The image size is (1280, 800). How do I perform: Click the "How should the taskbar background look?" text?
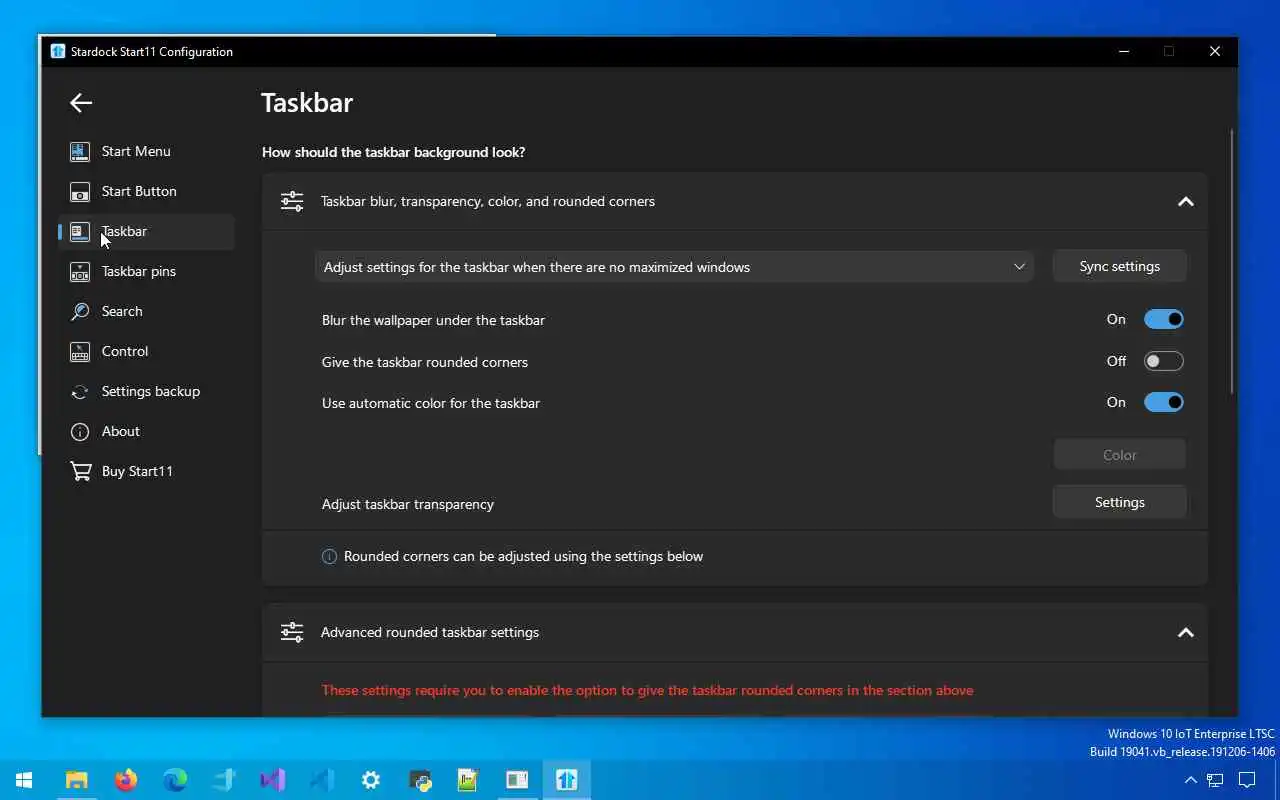pyautogui.click(x=394, y=153)
